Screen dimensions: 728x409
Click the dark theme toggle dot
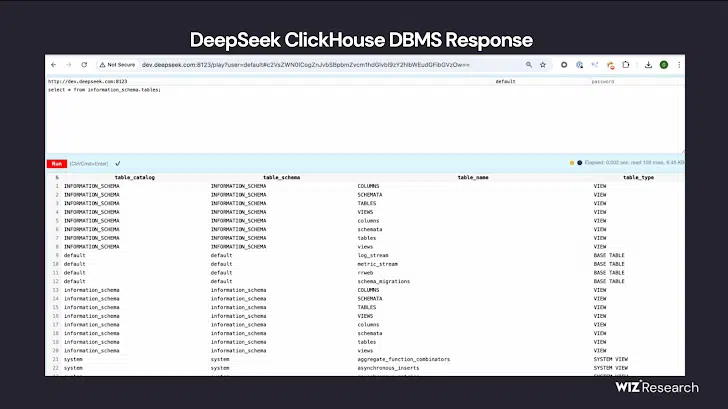tap(579, 163)
